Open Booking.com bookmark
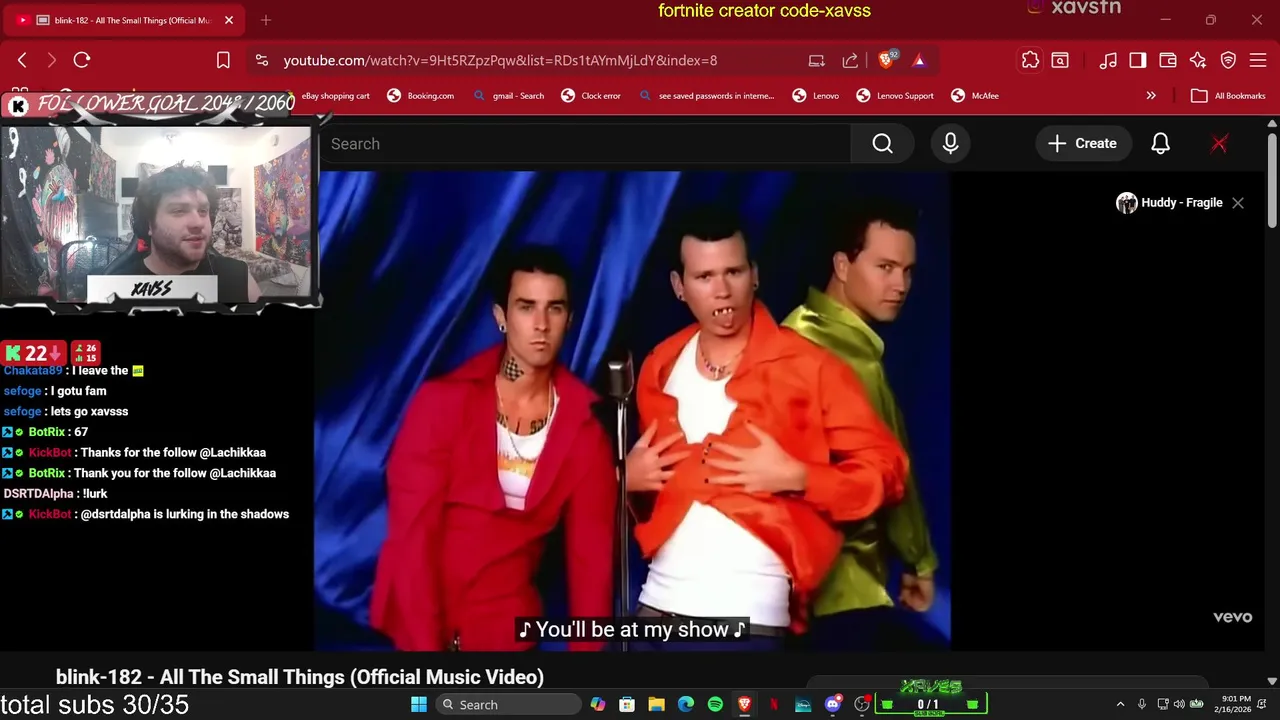The width and height of the screenshot is (1280, 720). (422, 96)
